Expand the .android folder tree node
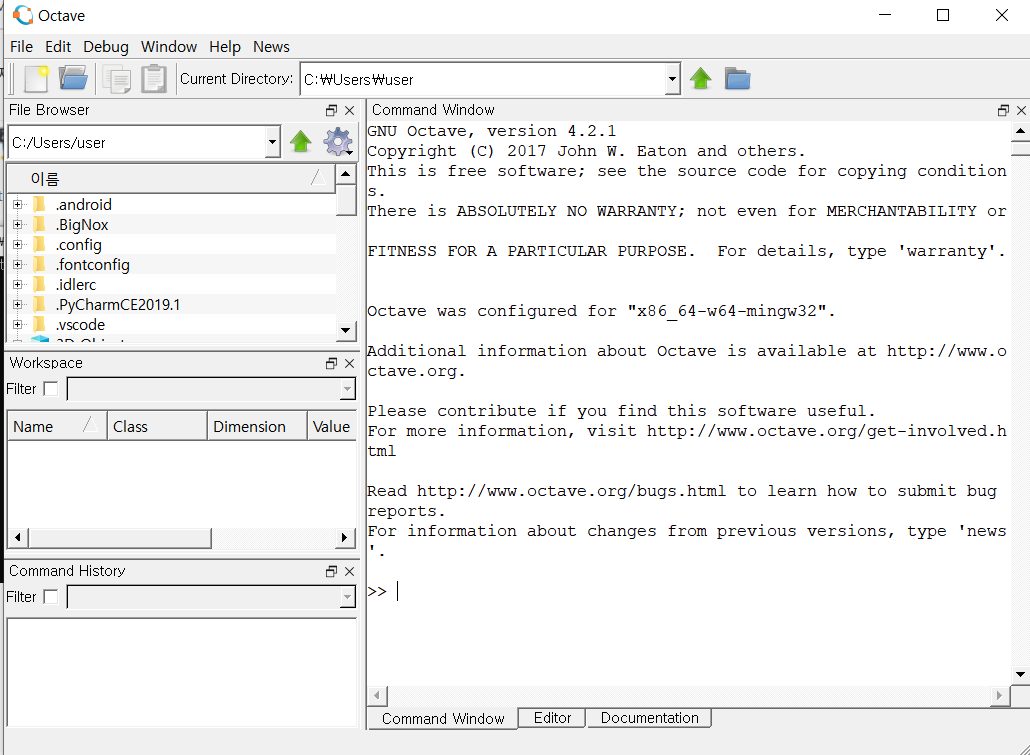Image resolution: width=1030 pixels, height=755 pixels. (18, 204)
